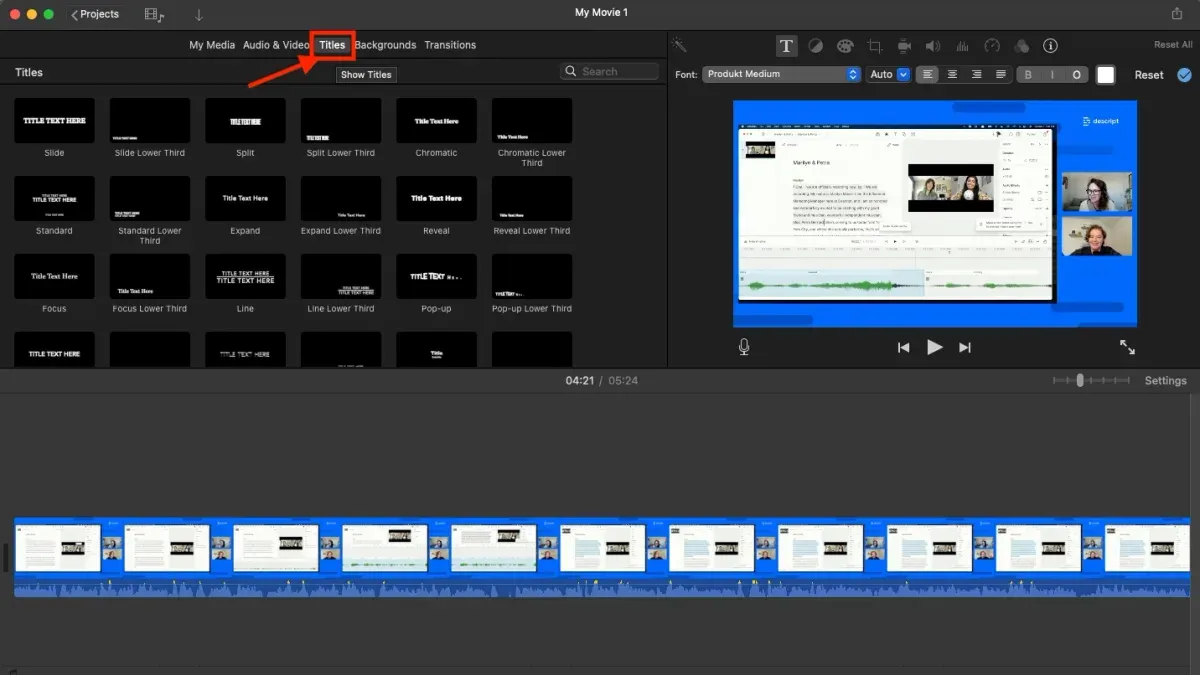Skip to the previous clip
The height and width of the screenshot is (675, 1200).
903,347
